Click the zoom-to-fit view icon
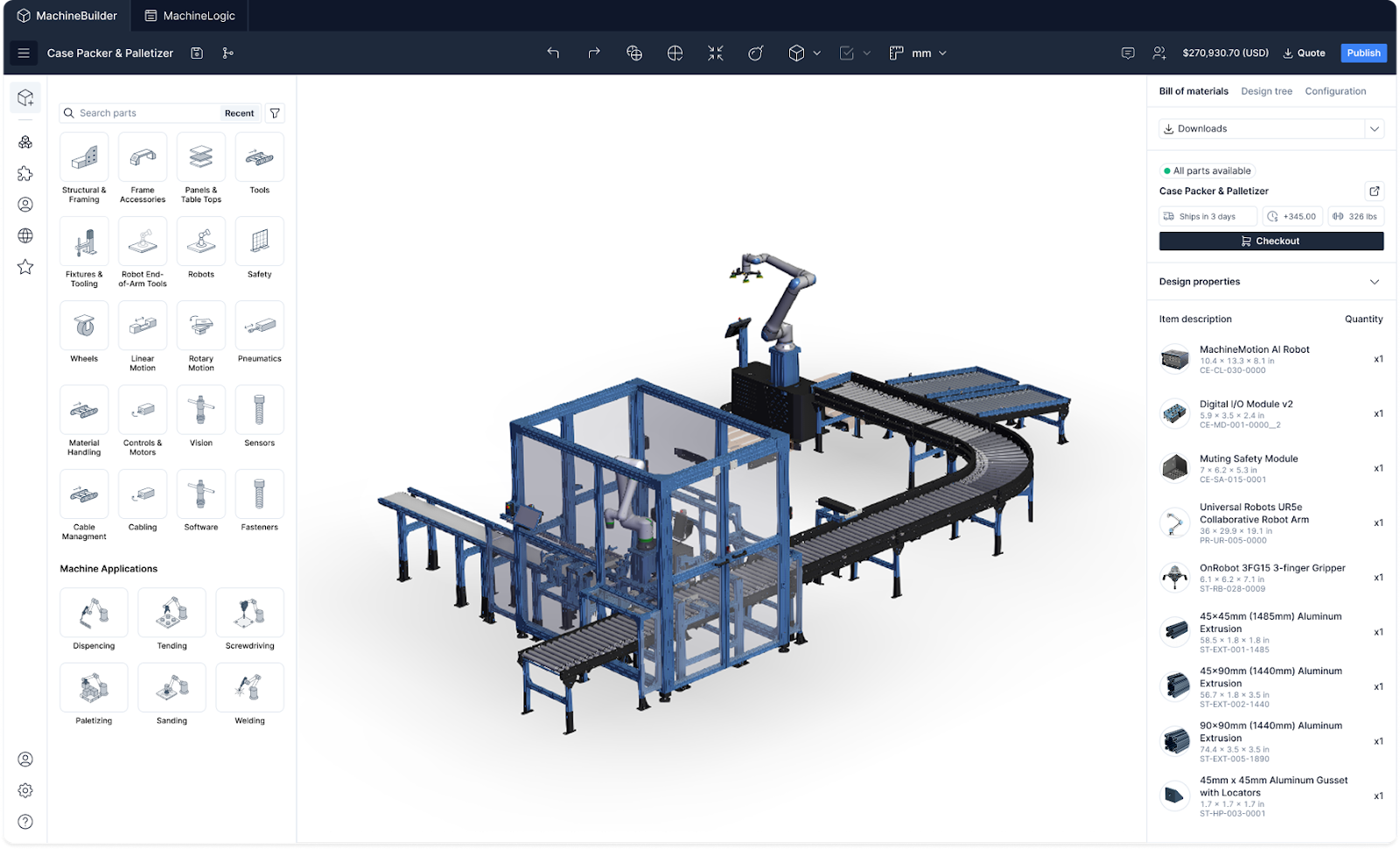1400x849 pixels. (x=715, y=53)
